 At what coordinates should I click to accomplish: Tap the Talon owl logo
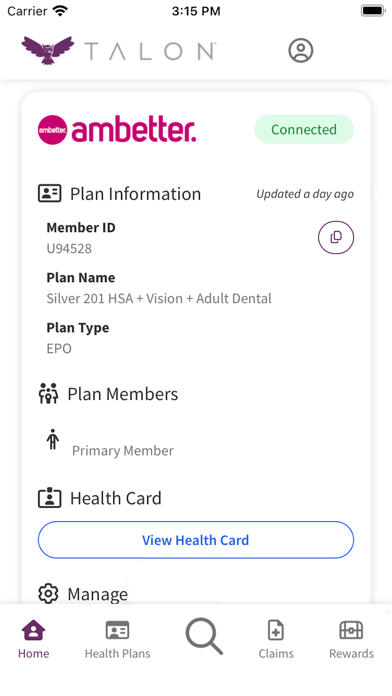coord(48,50)
